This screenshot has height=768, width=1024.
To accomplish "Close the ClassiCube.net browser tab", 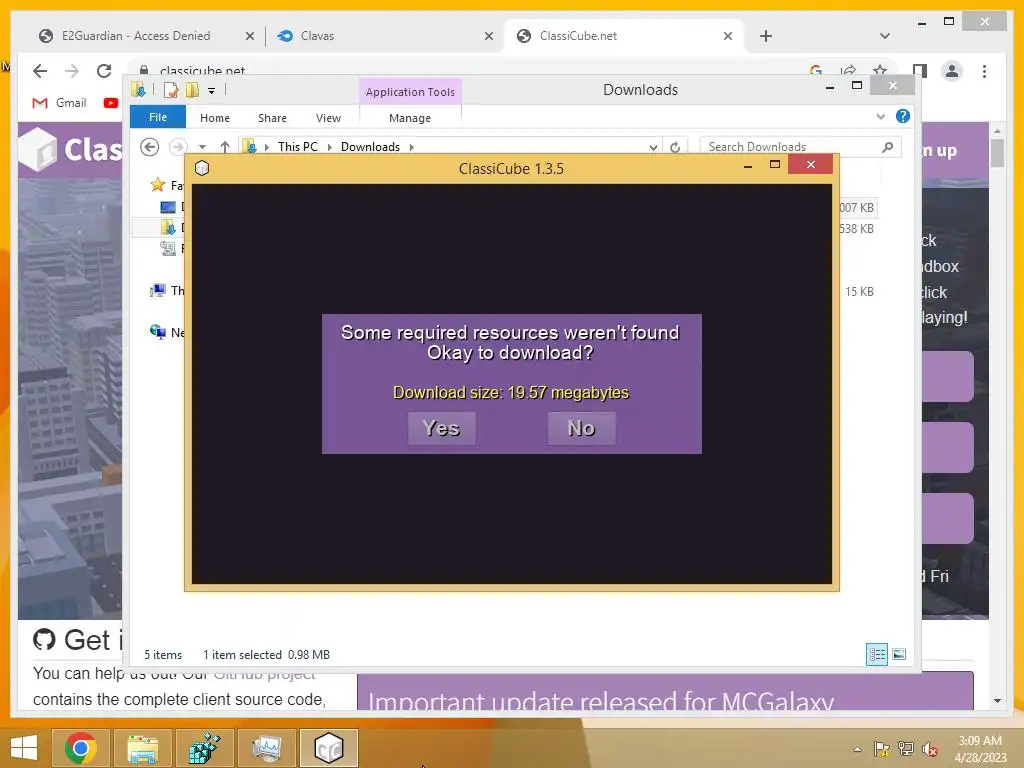I will coord(728,36).
